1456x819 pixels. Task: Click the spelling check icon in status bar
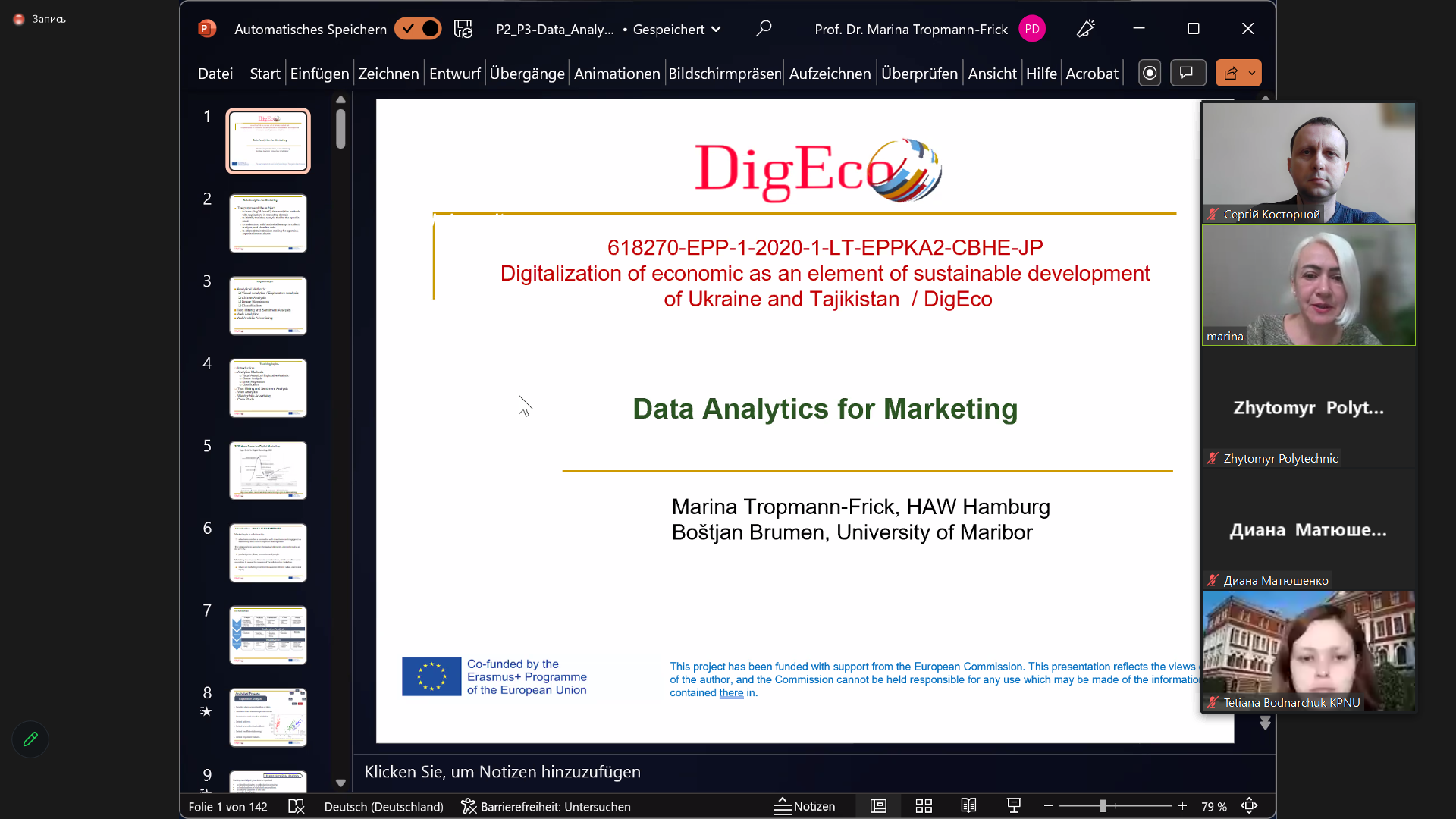(x=296, y=807)
